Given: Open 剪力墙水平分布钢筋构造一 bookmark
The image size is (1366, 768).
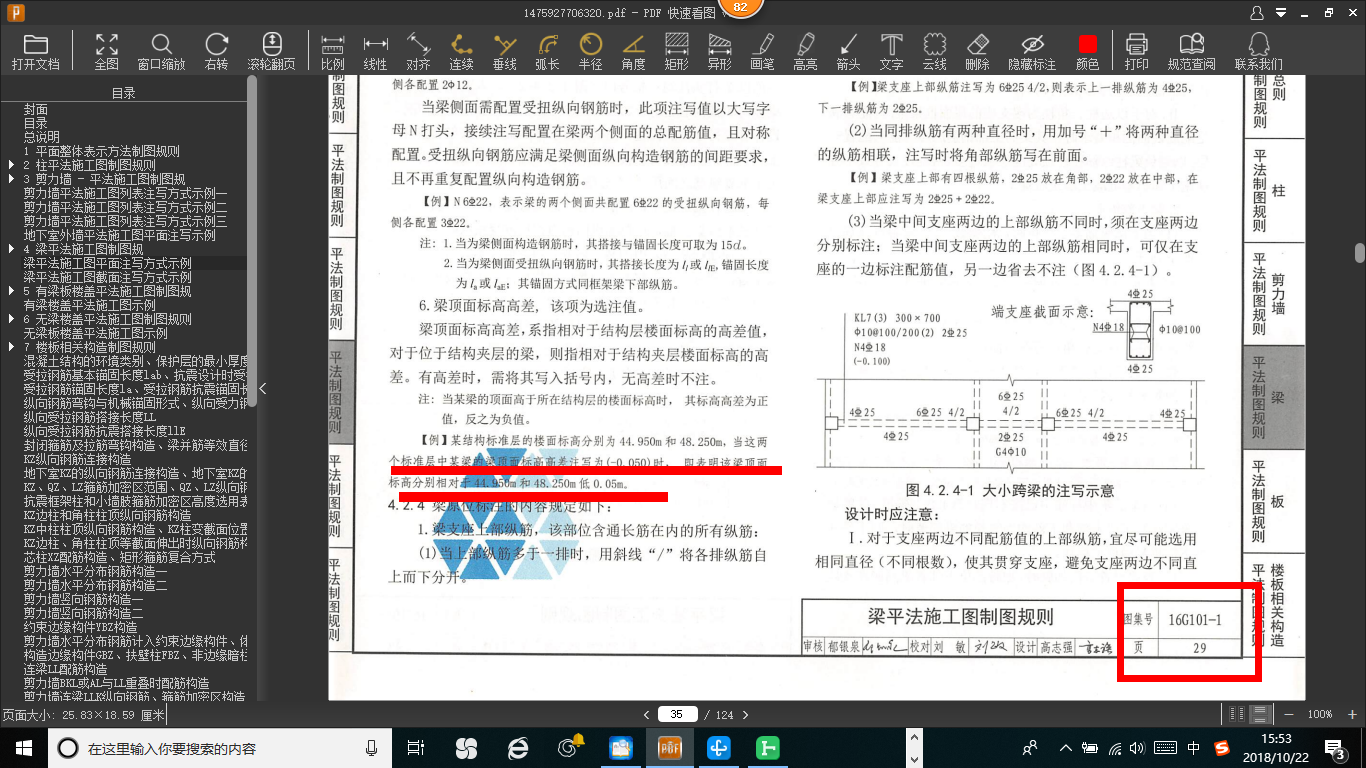Looking at the screenshot, I should pyautogui.click(x=96, y=571).
